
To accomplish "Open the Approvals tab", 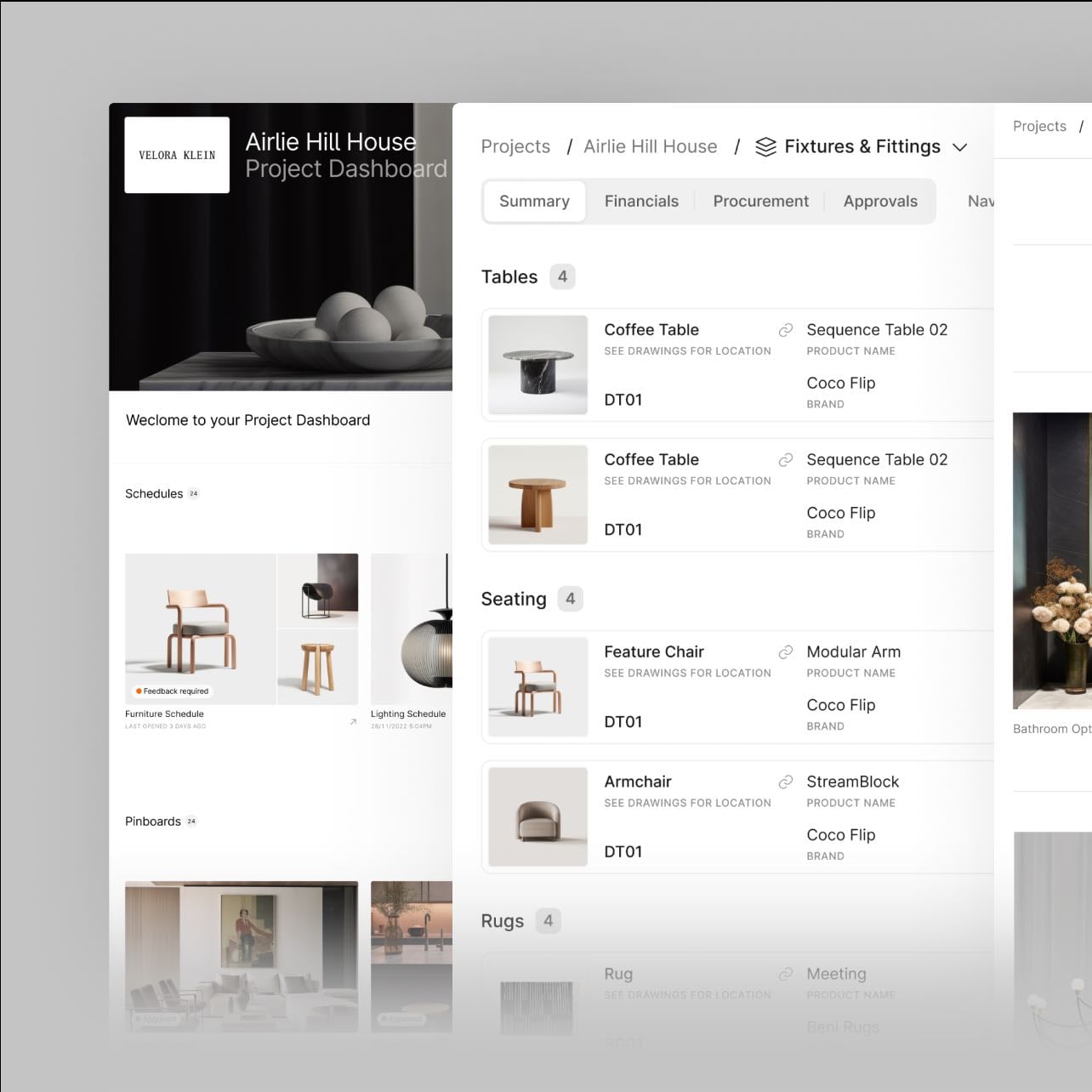I will pos(880,202).
